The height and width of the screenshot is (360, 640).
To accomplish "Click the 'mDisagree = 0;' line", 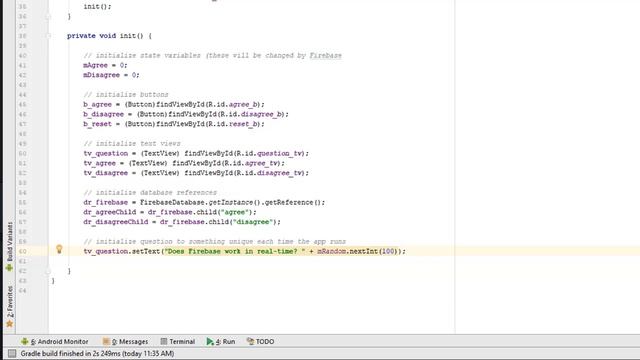I will pyautogui.click(x=111, y=75).
